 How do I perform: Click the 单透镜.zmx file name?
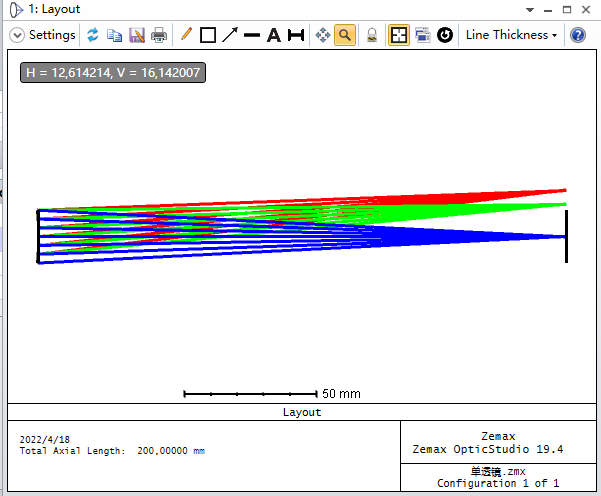coord(498,471)
